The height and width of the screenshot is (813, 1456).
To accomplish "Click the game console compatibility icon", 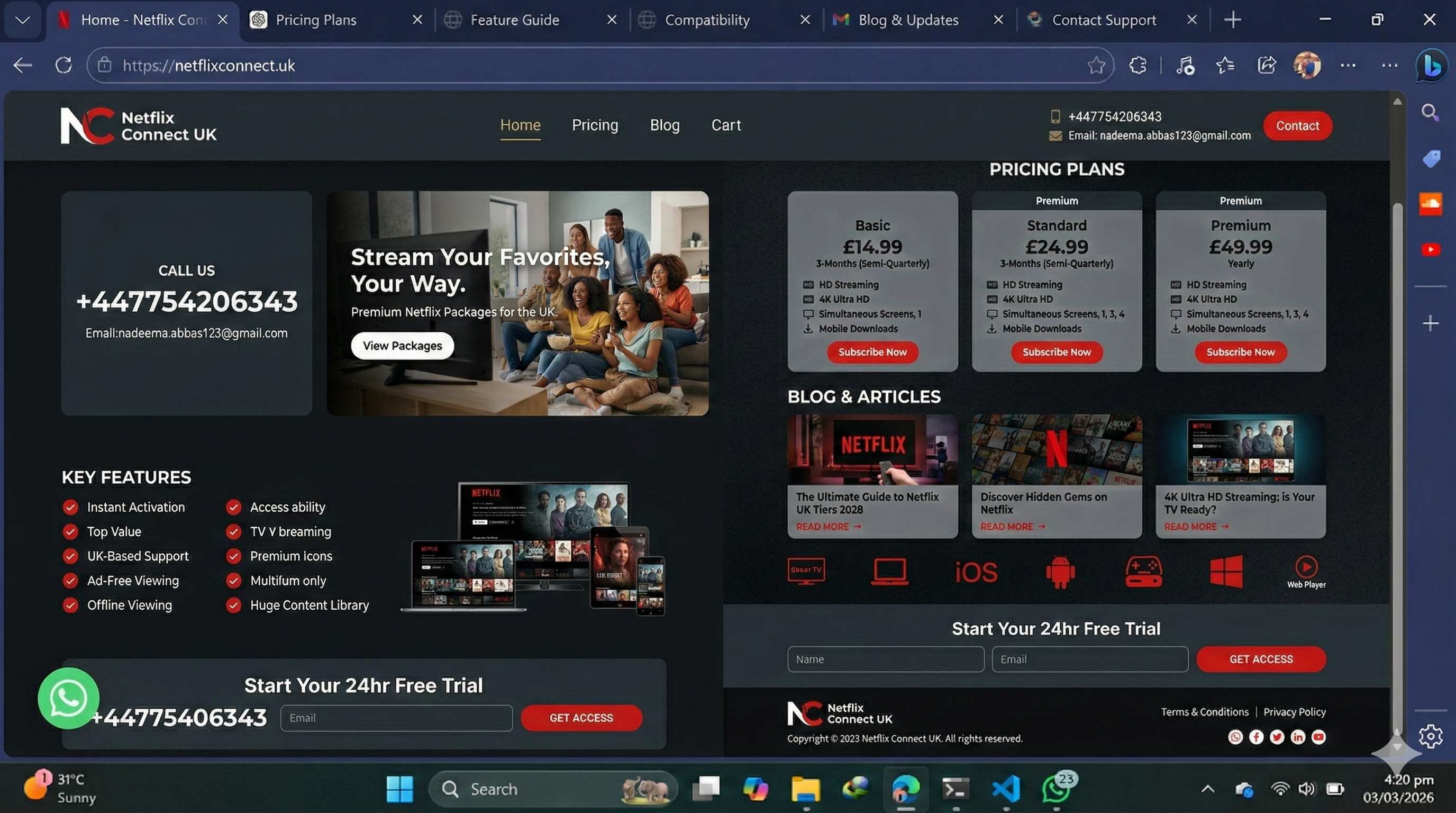I will coord(1144,572).
